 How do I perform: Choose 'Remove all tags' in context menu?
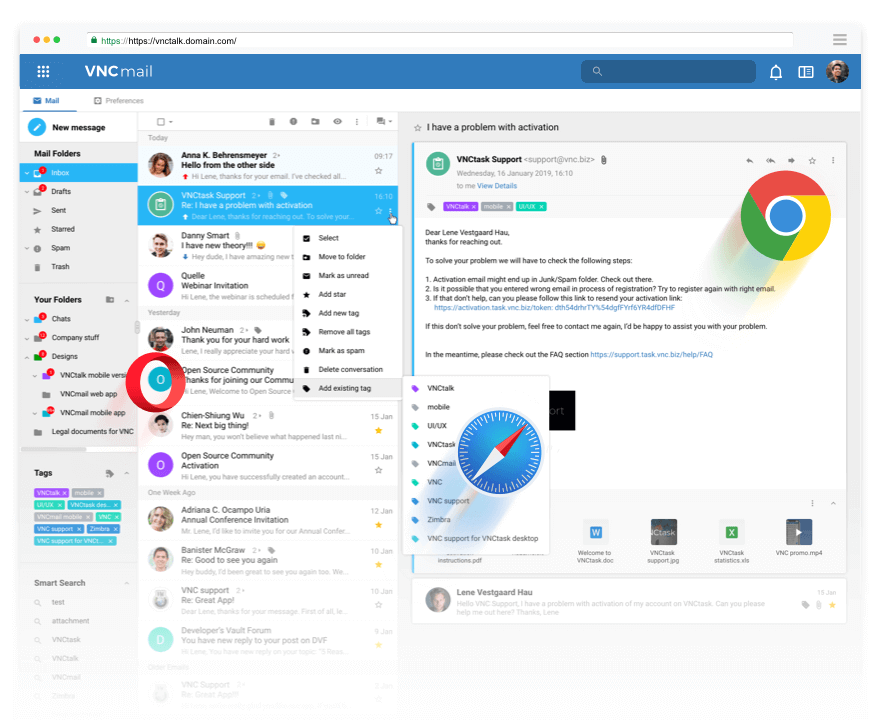(348, 332)
